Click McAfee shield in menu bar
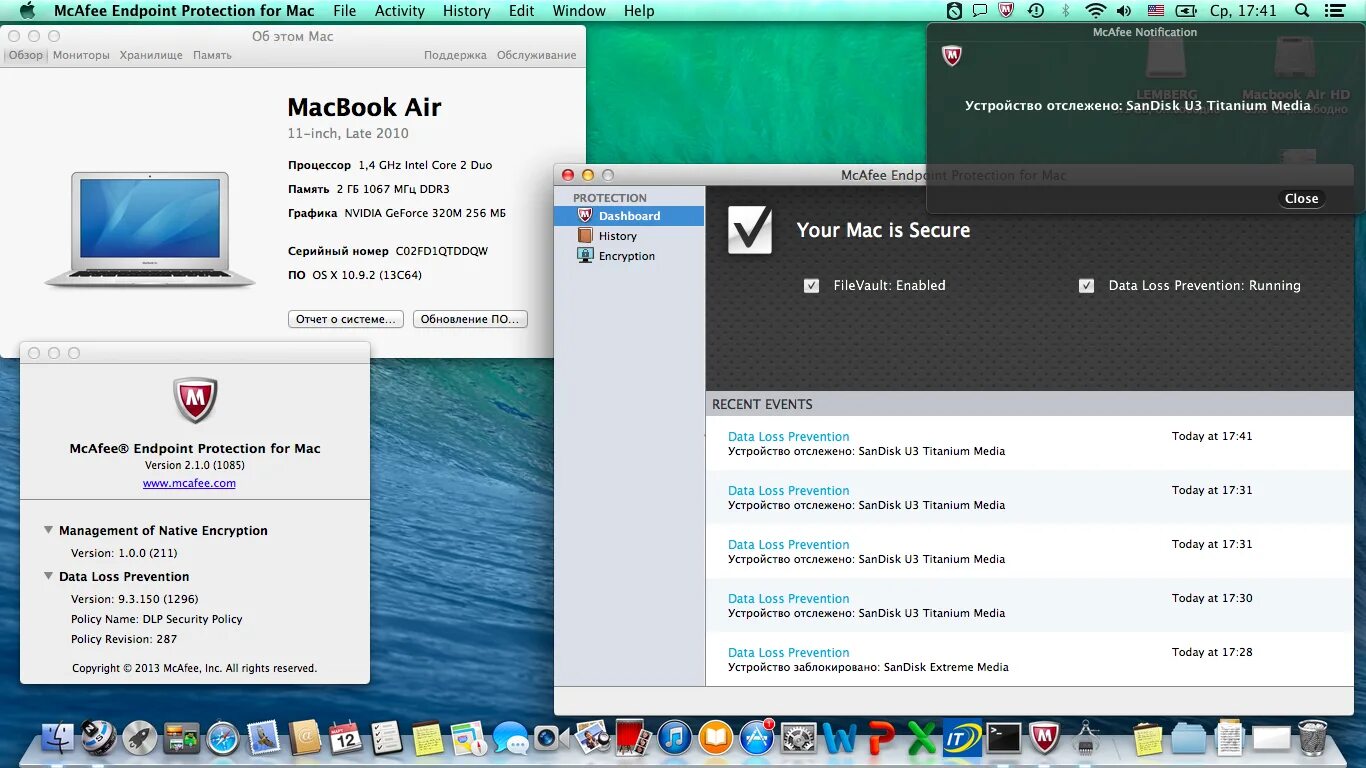 pos(1006,10)
